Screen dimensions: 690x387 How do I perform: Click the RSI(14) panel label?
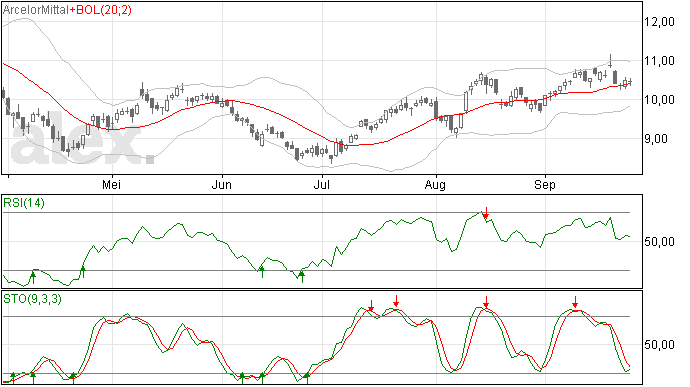pyautogui.click(x=24, y=203)
